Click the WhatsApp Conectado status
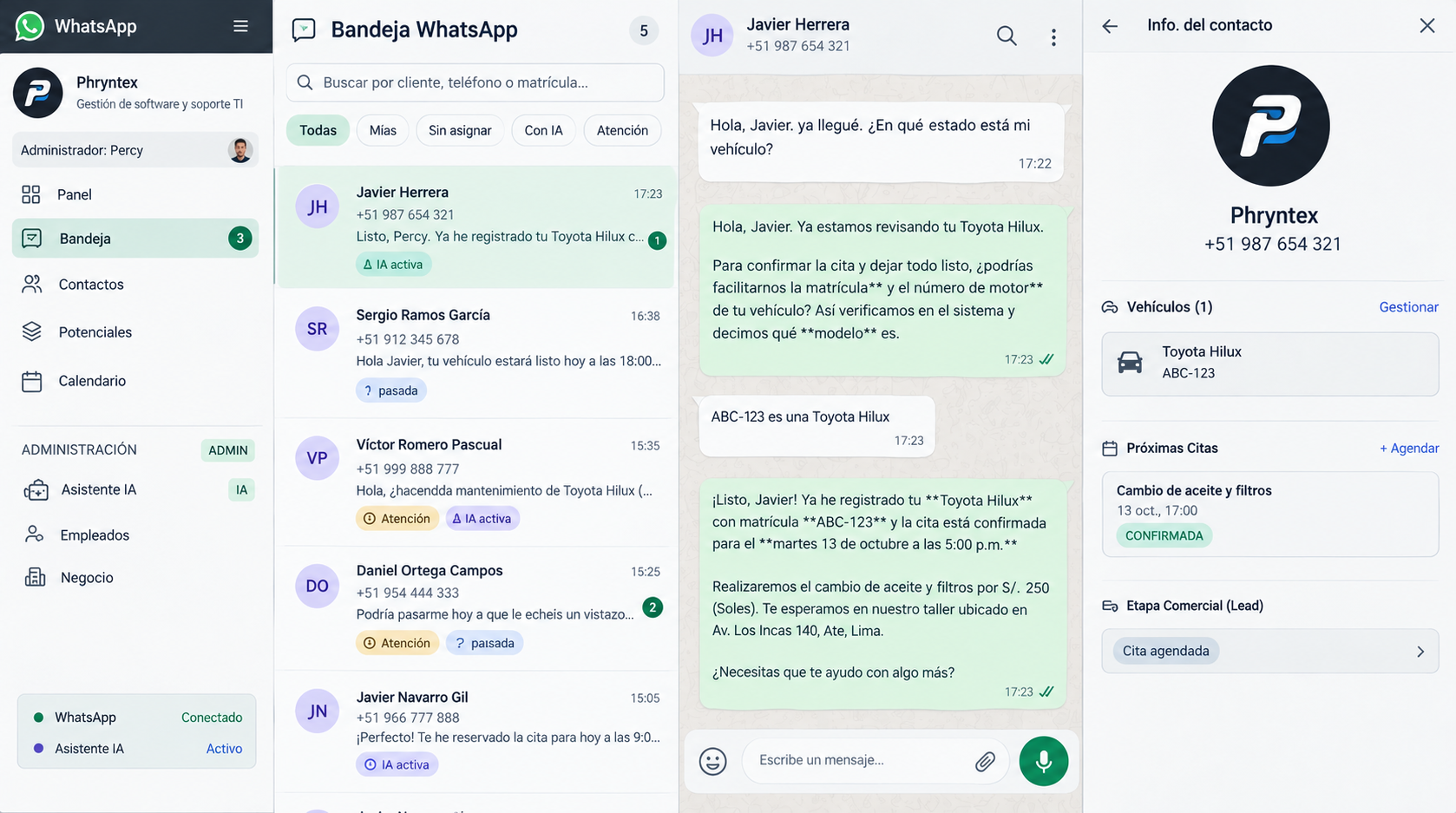Image resolution: width=1456 pixels, height=813 pixels. pos(212,718)
